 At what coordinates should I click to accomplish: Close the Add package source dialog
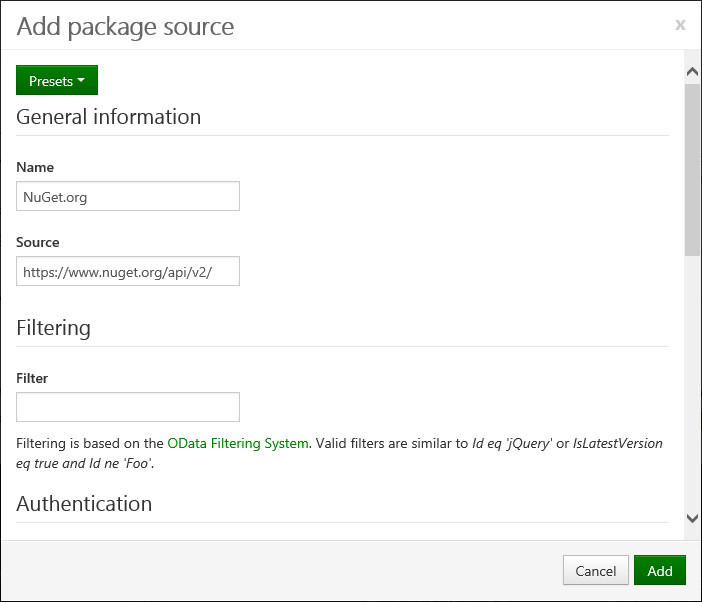pyautogui.click(x=681, y=25)
